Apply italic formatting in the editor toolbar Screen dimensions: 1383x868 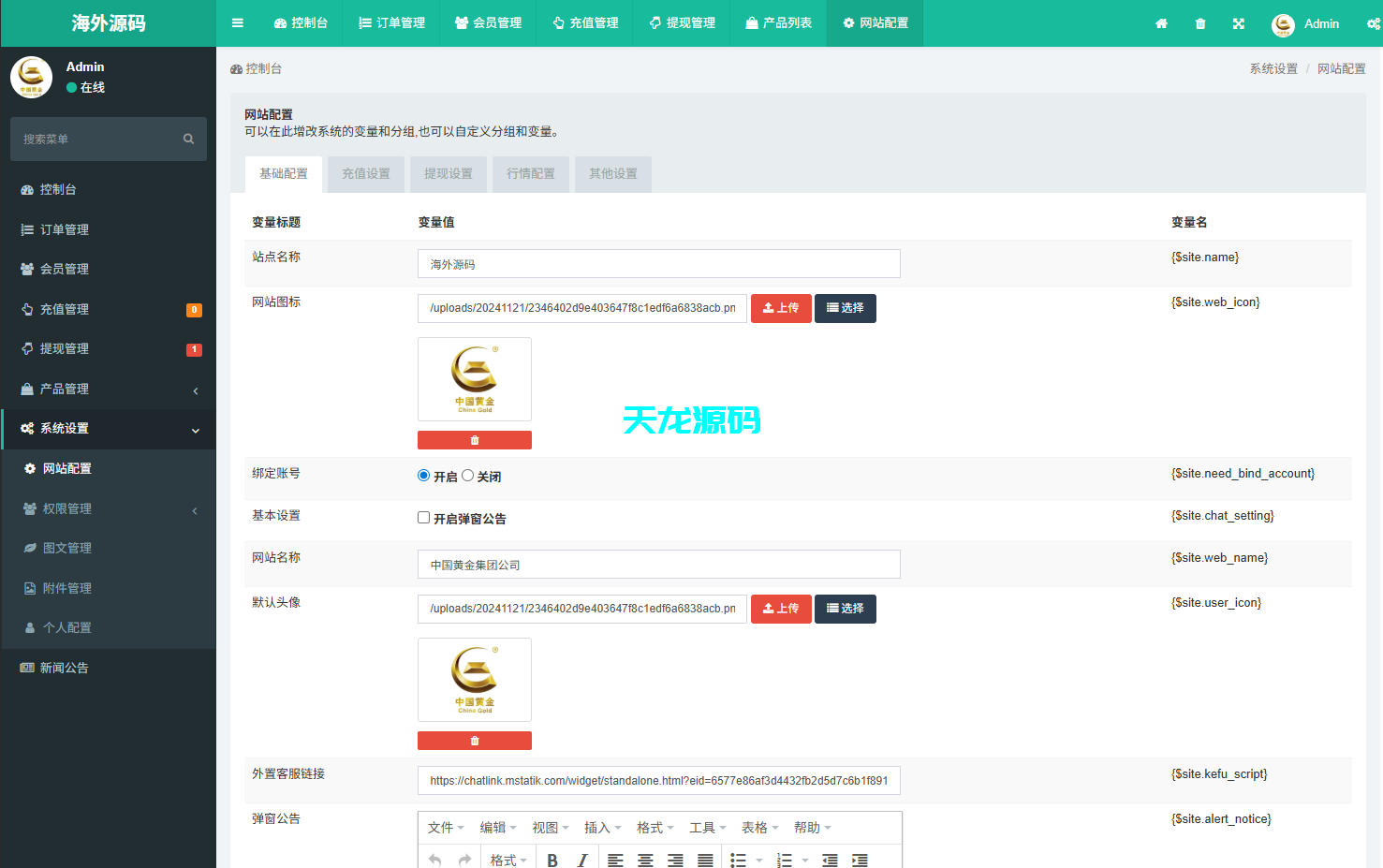581,858
